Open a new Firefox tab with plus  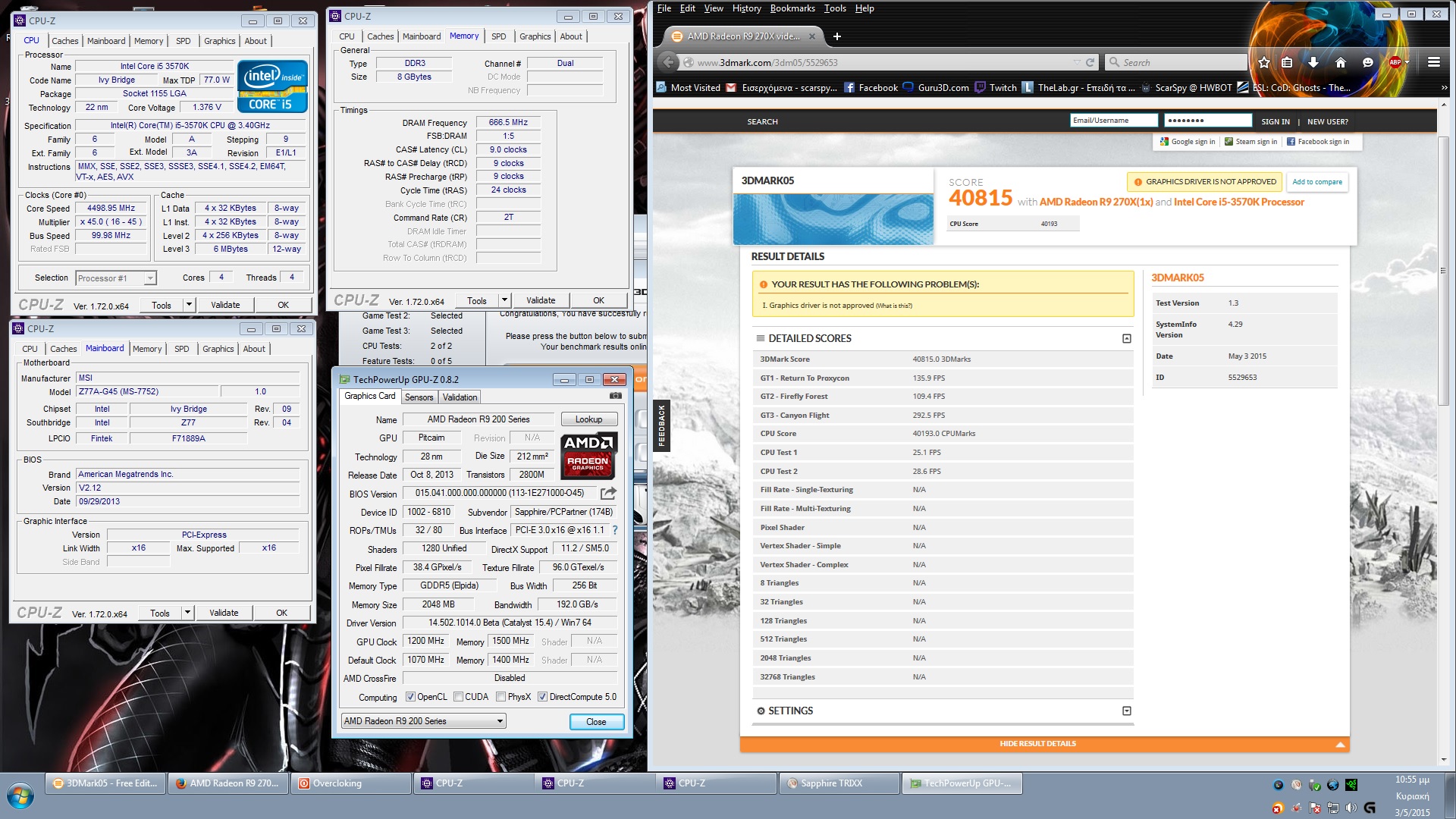[837, 36]
